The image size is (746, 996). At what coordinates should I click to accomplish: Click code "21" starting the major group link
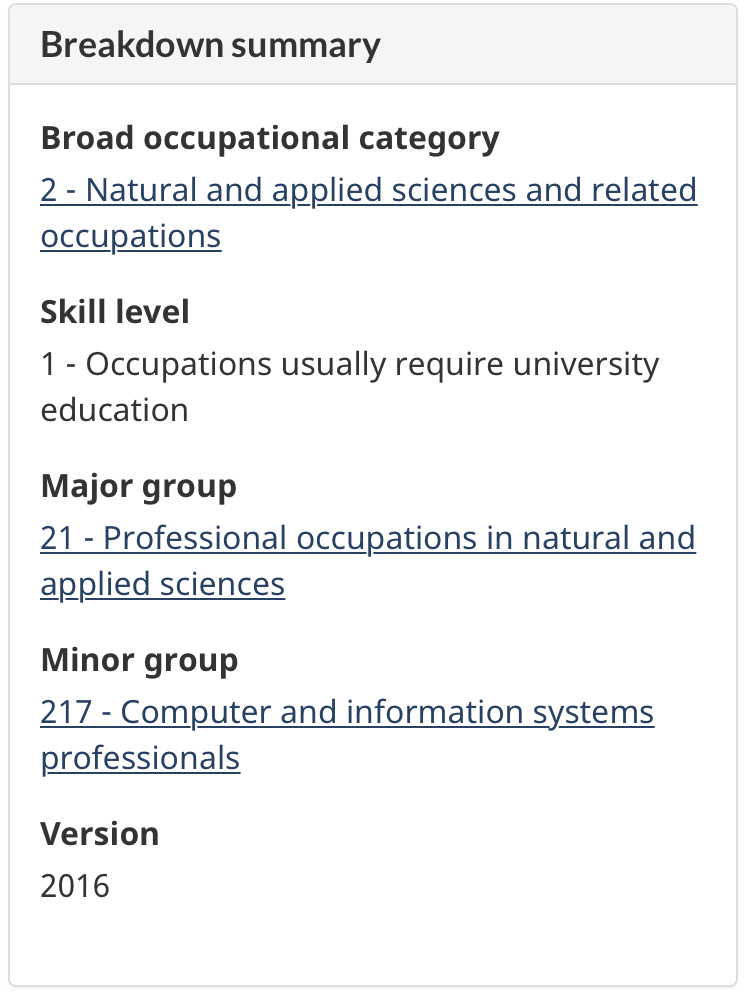tap(57, 538)
